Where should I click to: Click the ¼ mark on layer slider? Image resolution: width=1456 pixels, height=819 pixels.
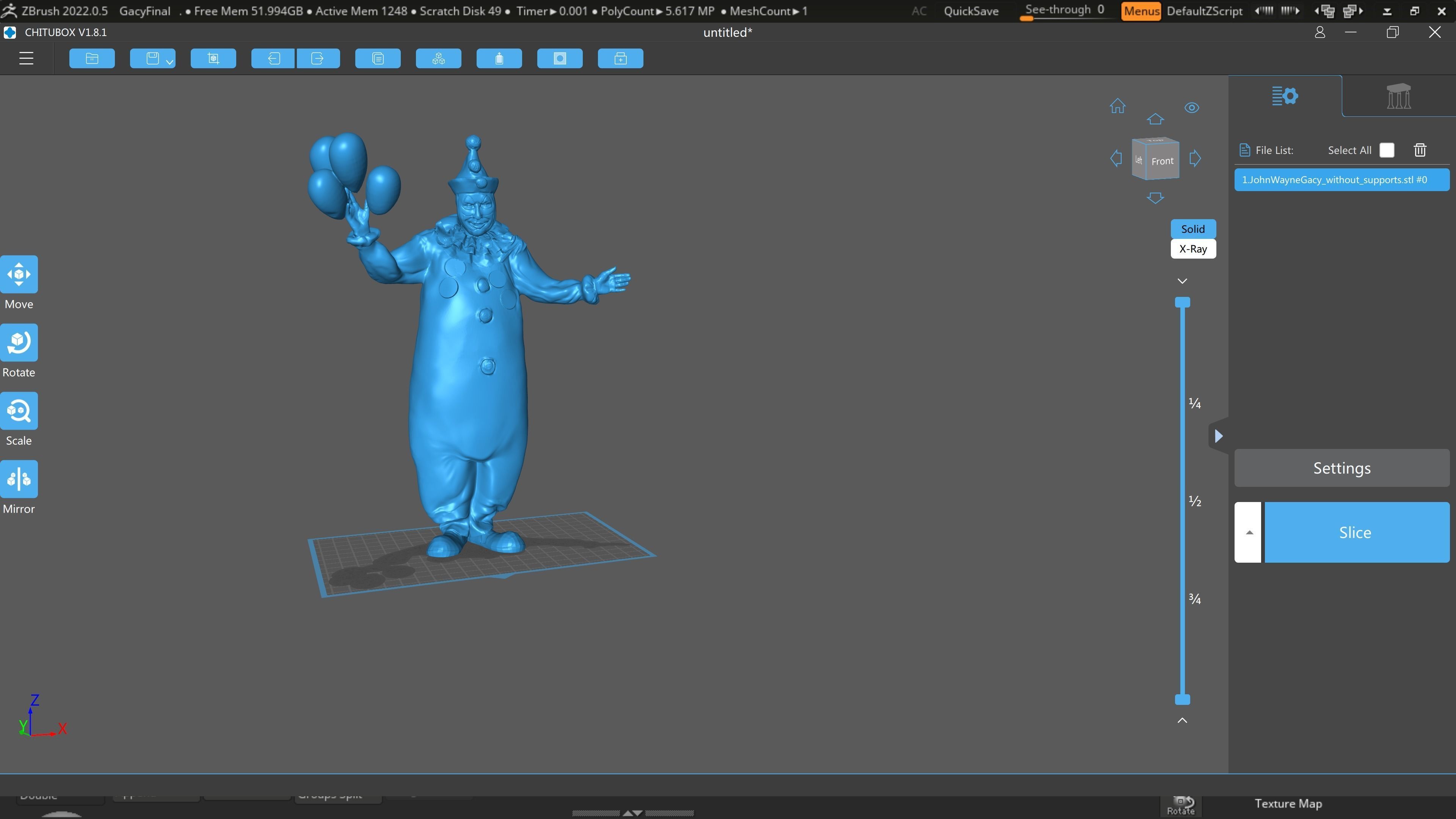(1194, 403)
